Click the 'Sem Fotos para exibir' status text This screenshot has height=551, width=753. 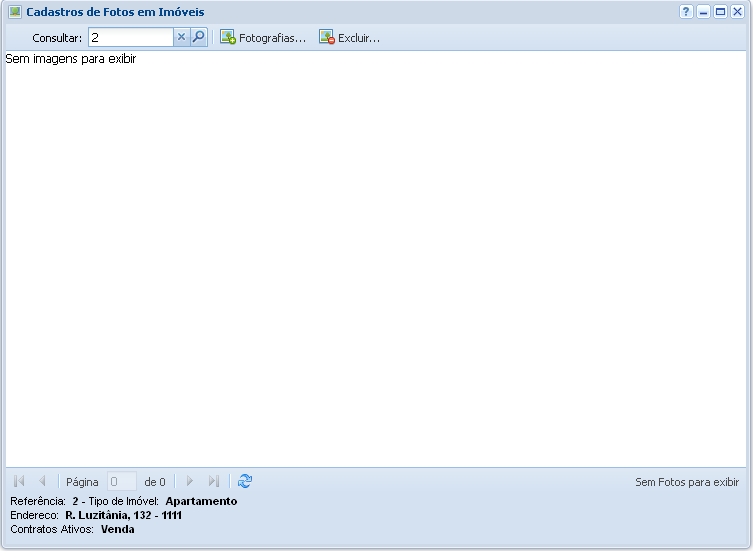pyautogui.click(x=687, y=482)
